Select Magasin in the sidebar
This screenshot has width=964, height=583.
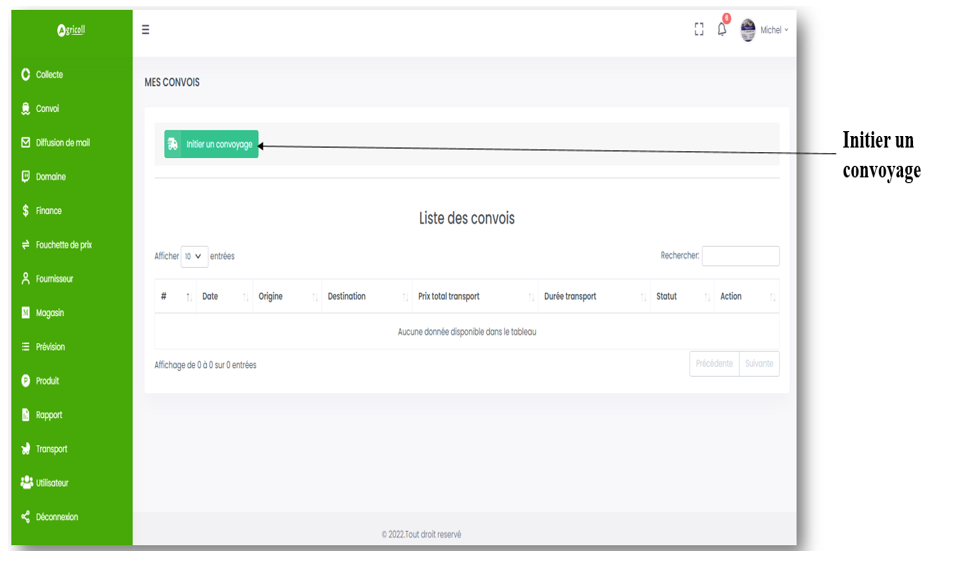50,313
